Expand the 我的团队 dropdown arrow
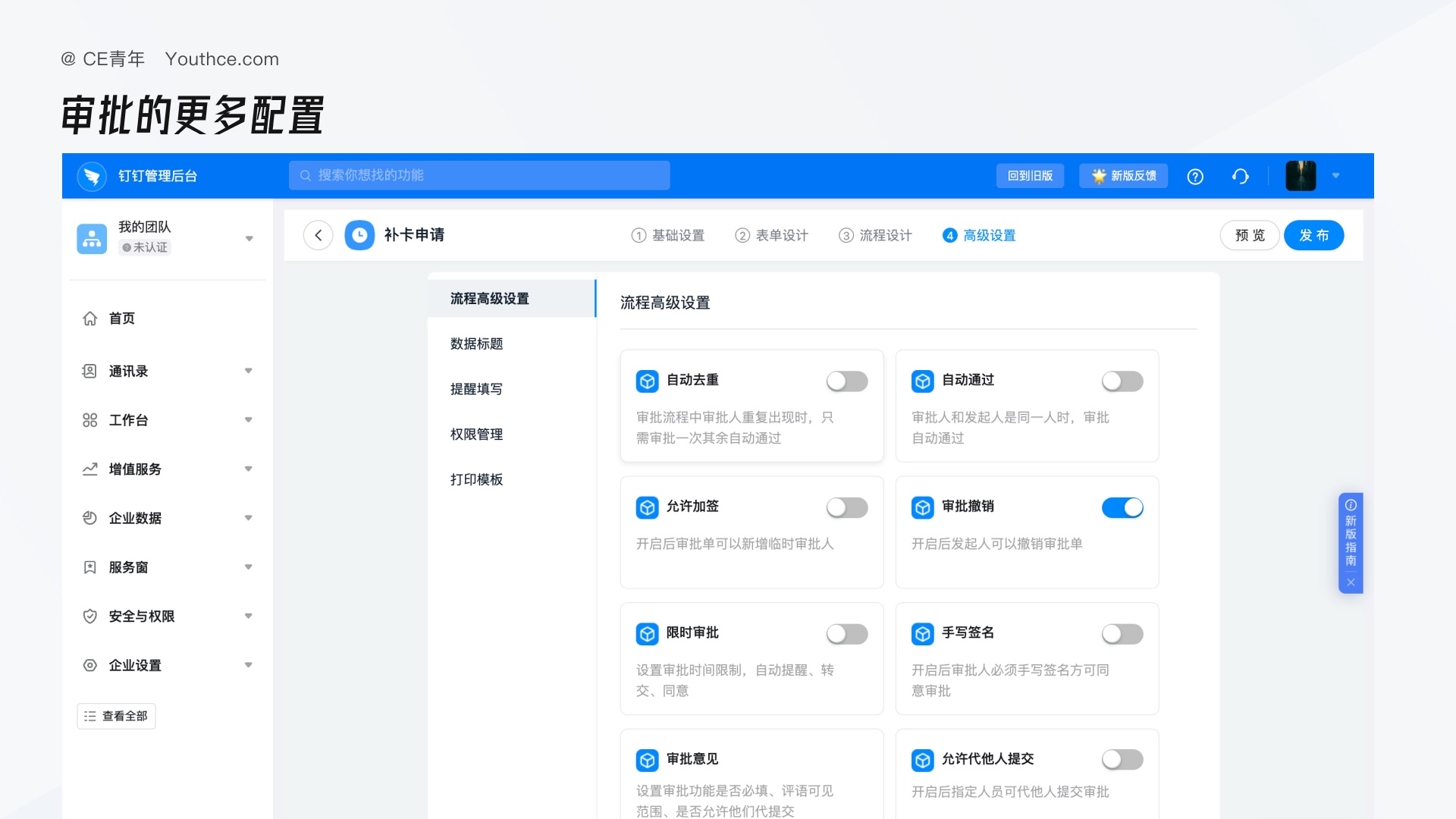Image resolution: width=1456 pixels, height=819 pixels. click(x=249, y=239)
